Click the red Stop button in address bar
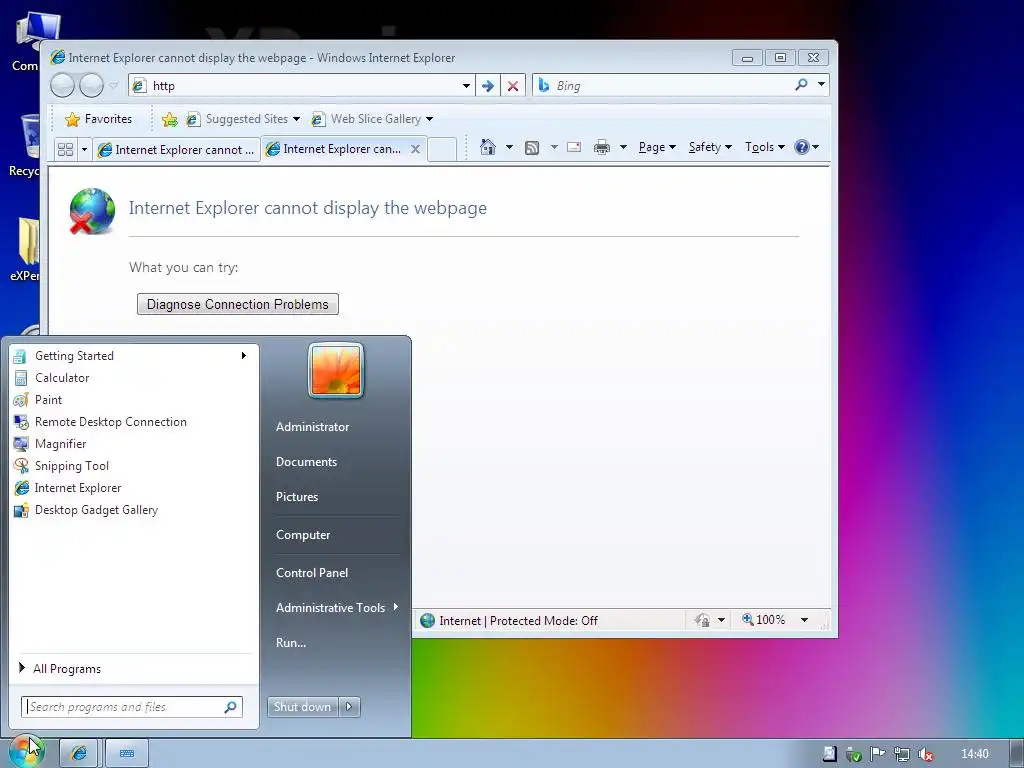Screen dimensions: 1024x768 click(513, 86)
